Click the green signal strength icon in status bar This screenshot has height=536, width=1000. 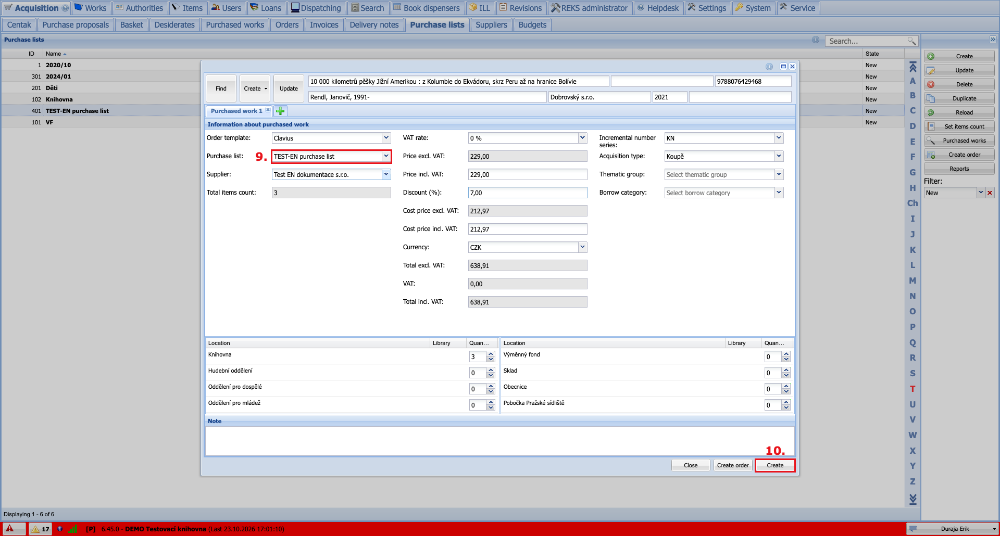point(73,528)
